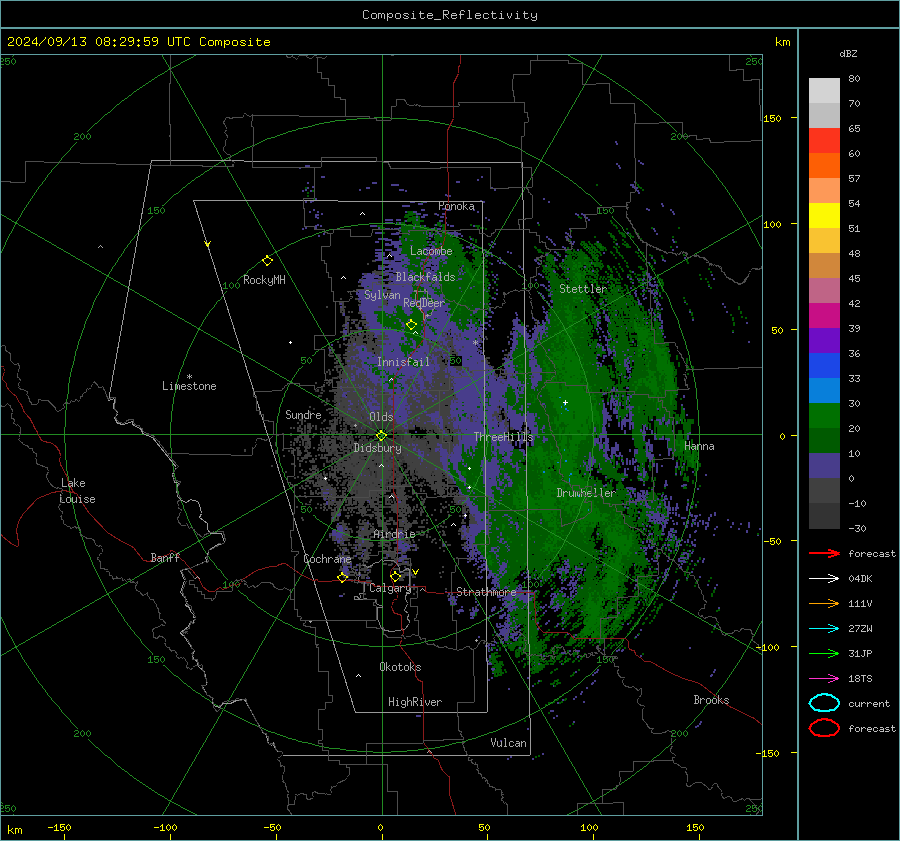
Task: Pick the light gray 70–80 dBZ swatch
Action: [824, 90]
